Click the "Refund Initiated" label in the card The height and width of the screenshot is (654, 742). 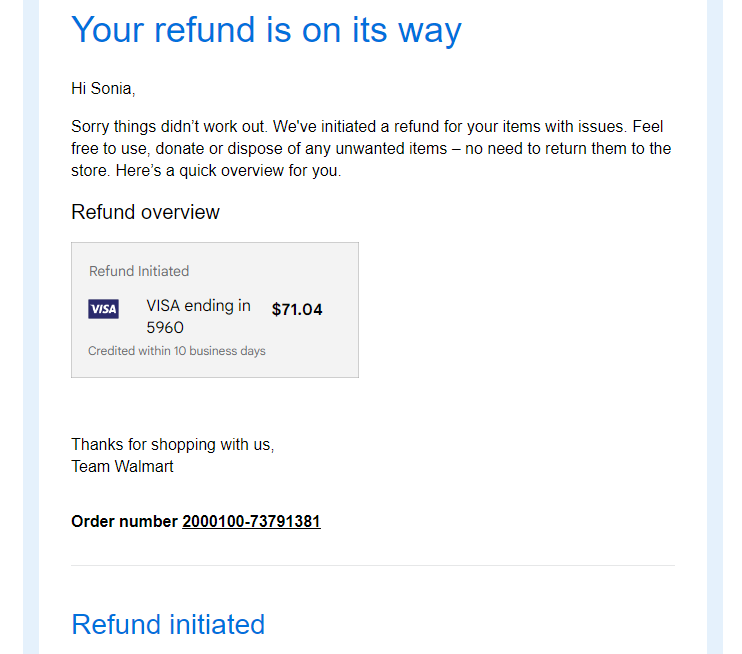coord(139,271)
